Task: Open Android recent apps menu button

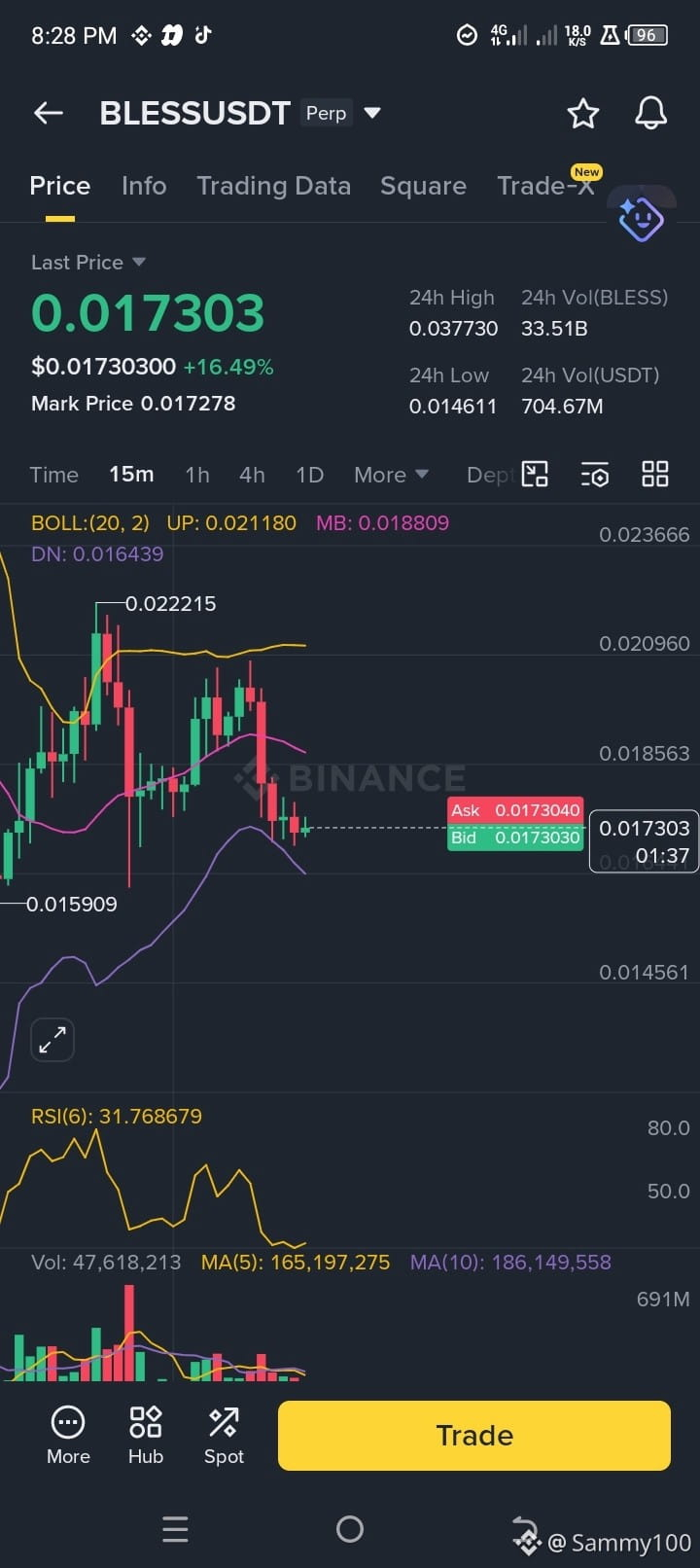Action: pos(175,1530)
